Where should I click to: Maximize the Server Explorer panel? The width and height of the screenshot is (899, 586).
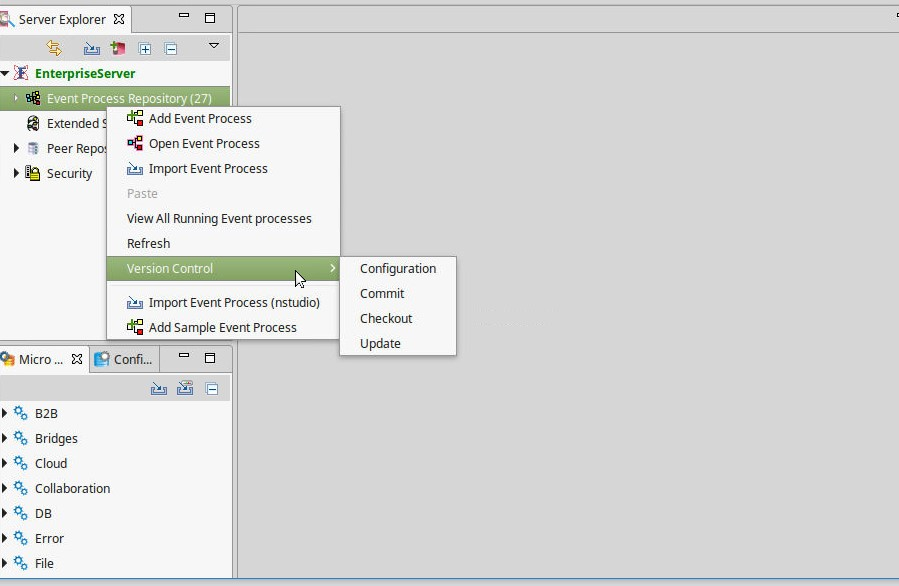210,18
